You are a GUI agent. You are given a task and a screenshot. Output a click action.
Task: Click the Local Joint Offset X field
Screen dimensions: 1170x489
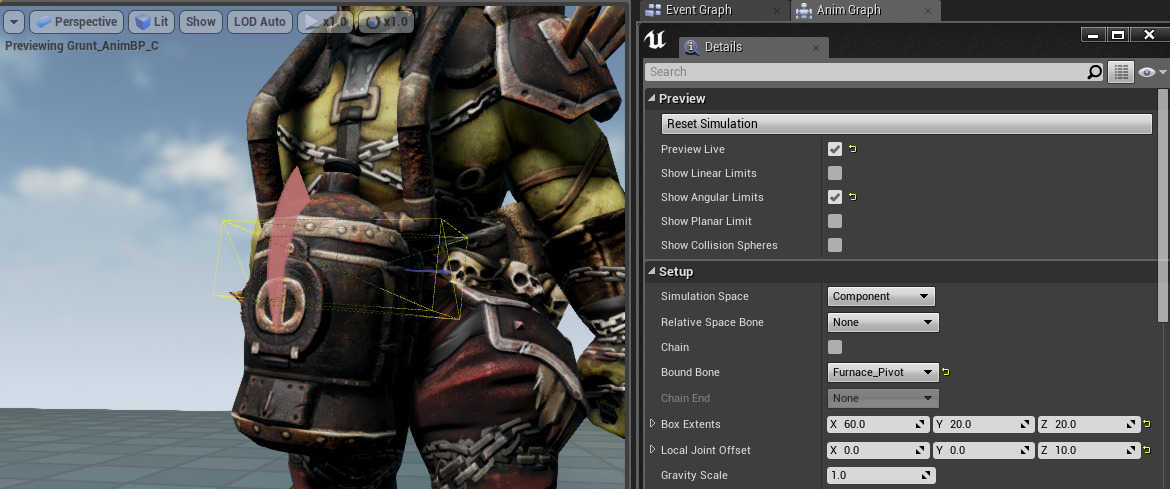click(878, 450)
